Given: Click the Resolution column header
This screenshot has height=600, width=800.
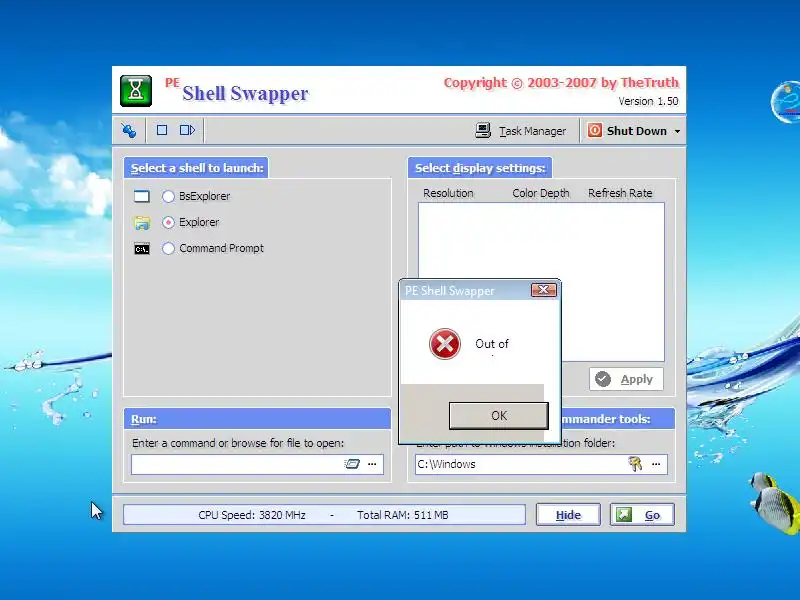Looking at the screenshot, I should pyautogui.click(x=448, y=193).
